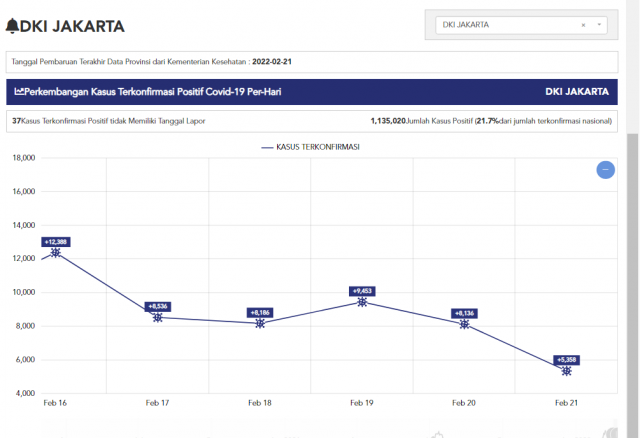Viewport: 640px width, 438px height.
Task: Click the Feb 21 data point marker
Action: 567,370
